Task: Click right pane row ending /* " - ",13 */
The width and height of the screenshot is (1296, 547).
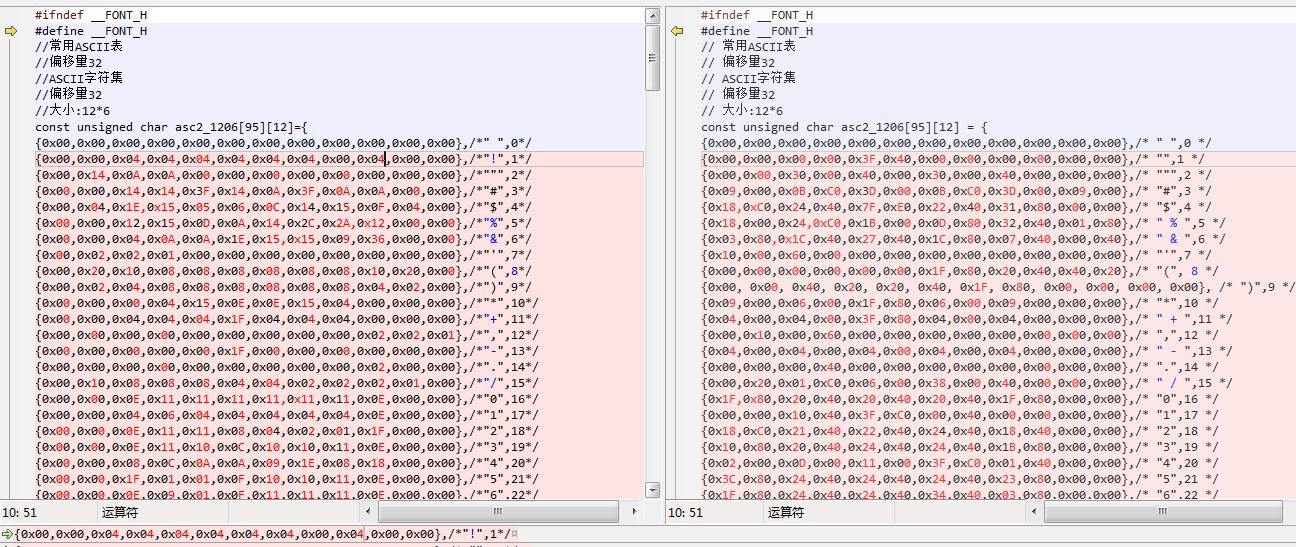Action: pos(969,351)
